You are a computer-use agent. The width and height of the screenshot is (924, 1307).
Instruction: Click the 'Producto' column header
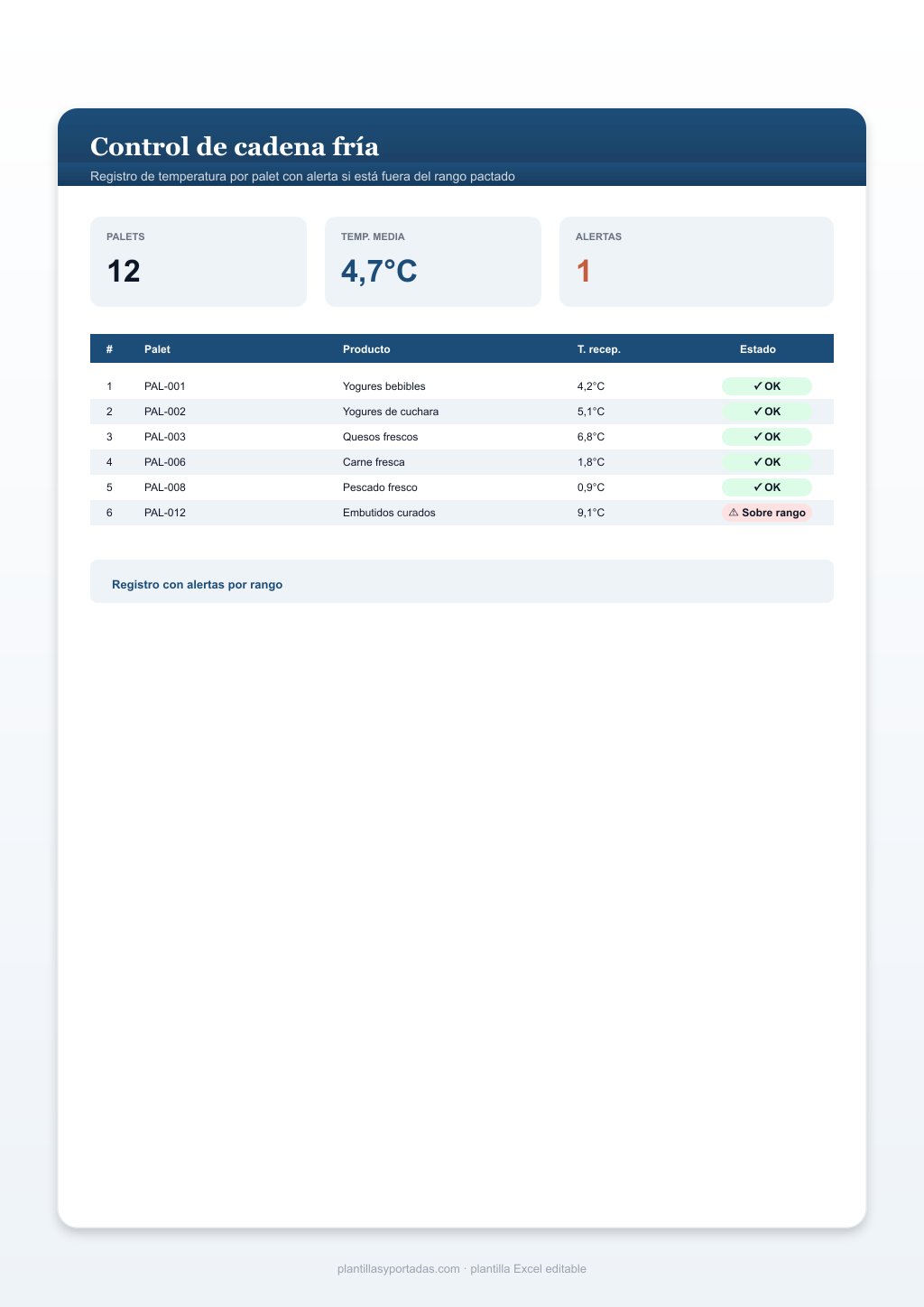pos(366,349)
